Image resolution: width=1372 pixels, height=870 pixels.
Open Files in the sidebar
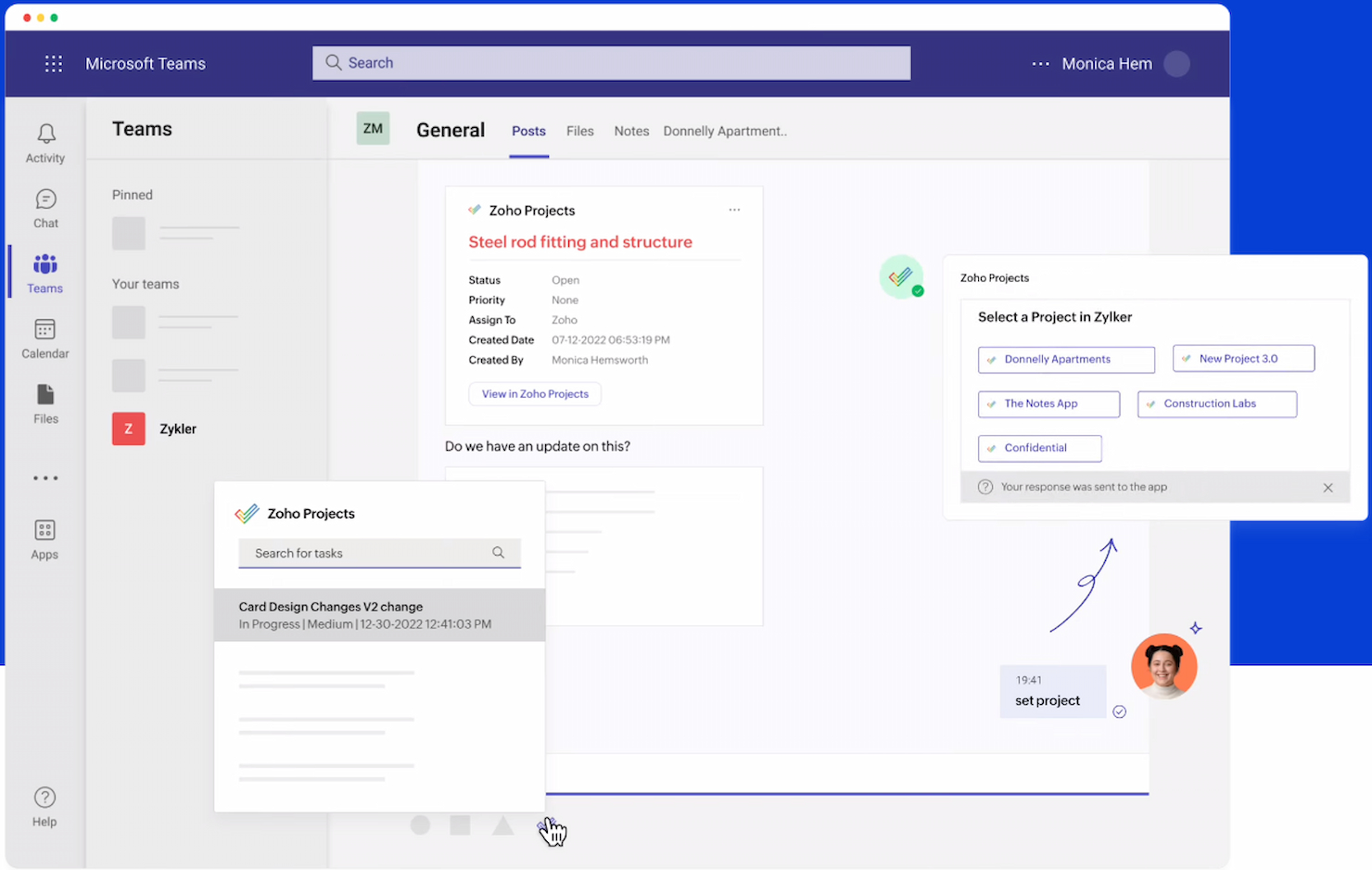click(45, 404)
